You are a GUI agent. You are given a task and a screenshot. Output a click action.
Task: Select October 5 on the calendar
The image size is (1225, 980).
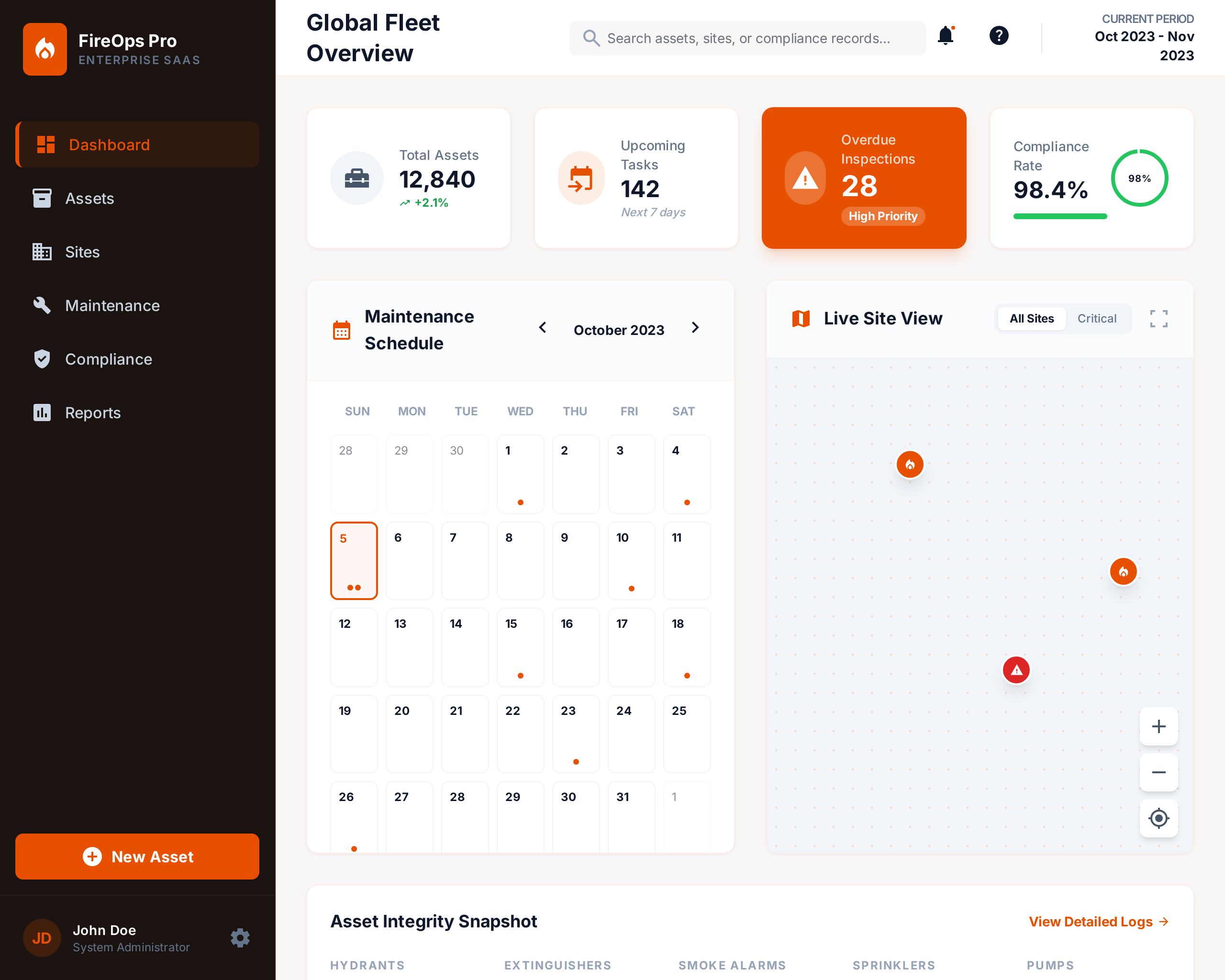(354, 560)
